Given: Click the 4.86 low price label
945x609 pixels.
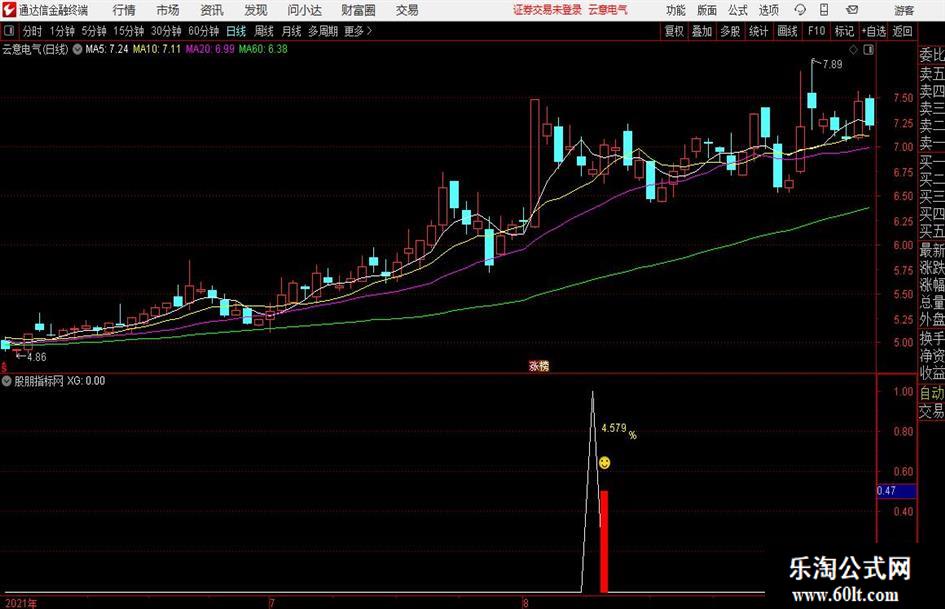Looking at the screenshot, I should click(37, 357).
